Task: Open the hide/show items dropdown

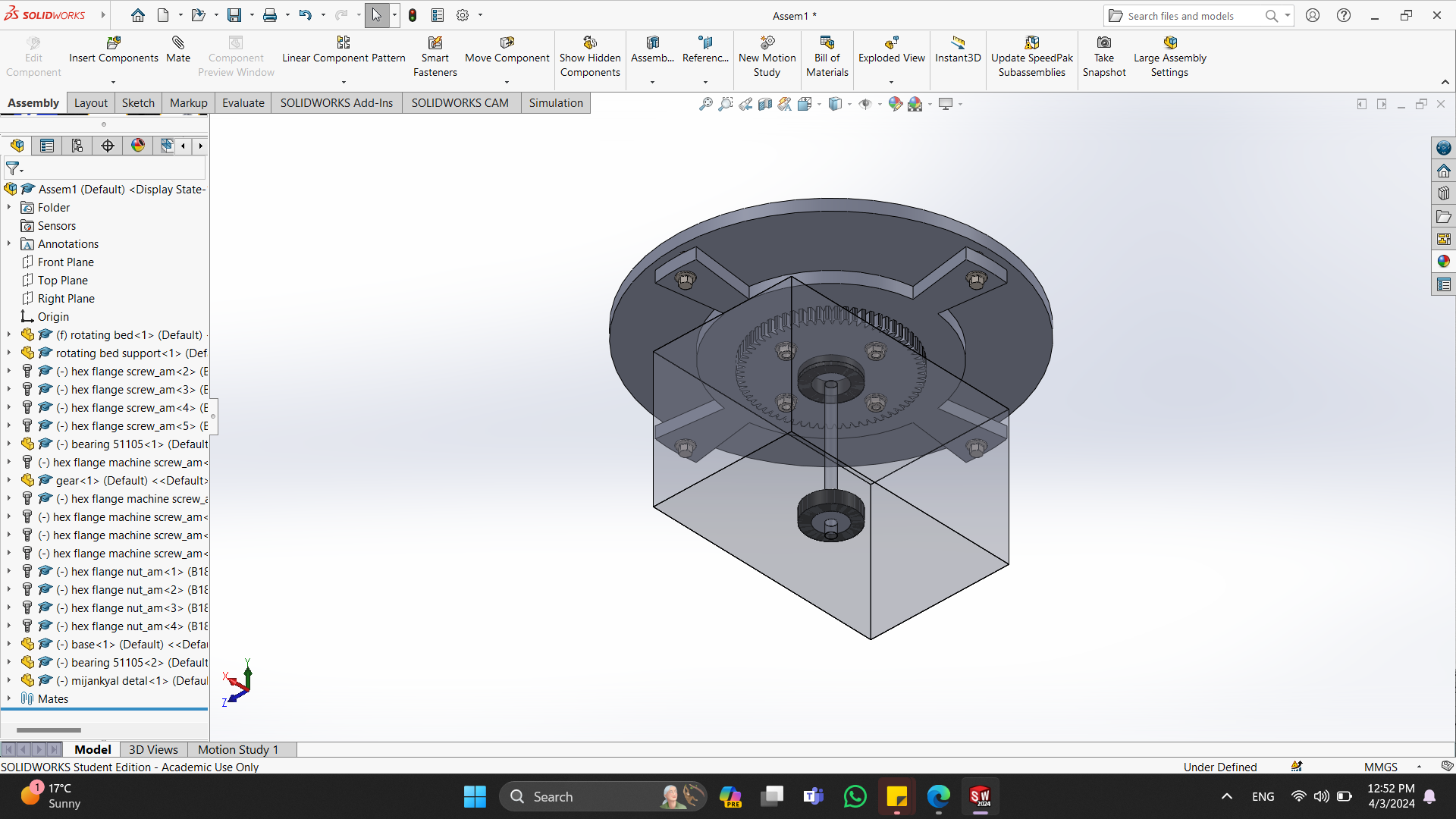Action: click(880, 104)
